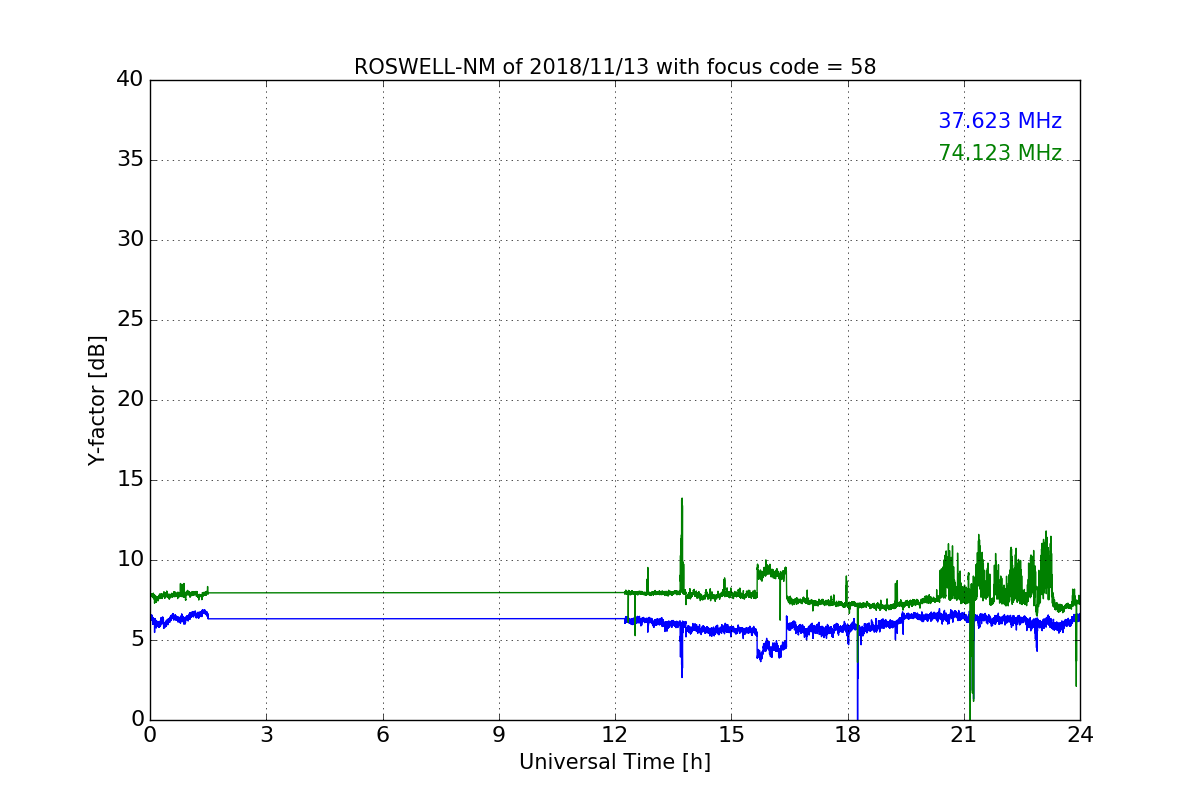Click the Y-factor [dB] axis label
The image size is (1200, 800).
pos(97,400)
